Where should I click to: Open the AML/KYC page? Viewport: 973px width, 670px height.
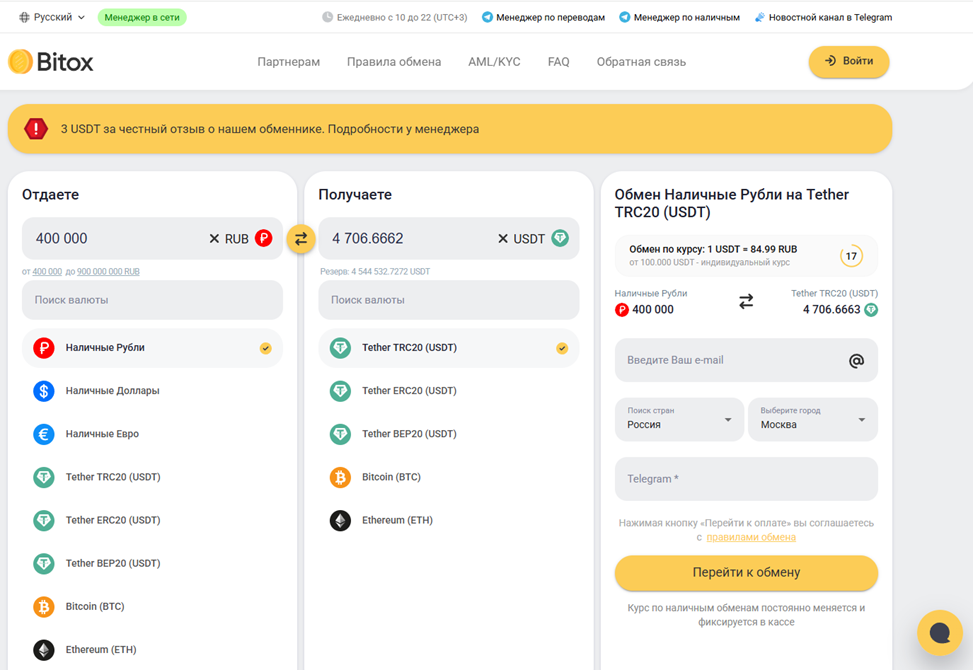pyautogui.click(x=495, y=62)
